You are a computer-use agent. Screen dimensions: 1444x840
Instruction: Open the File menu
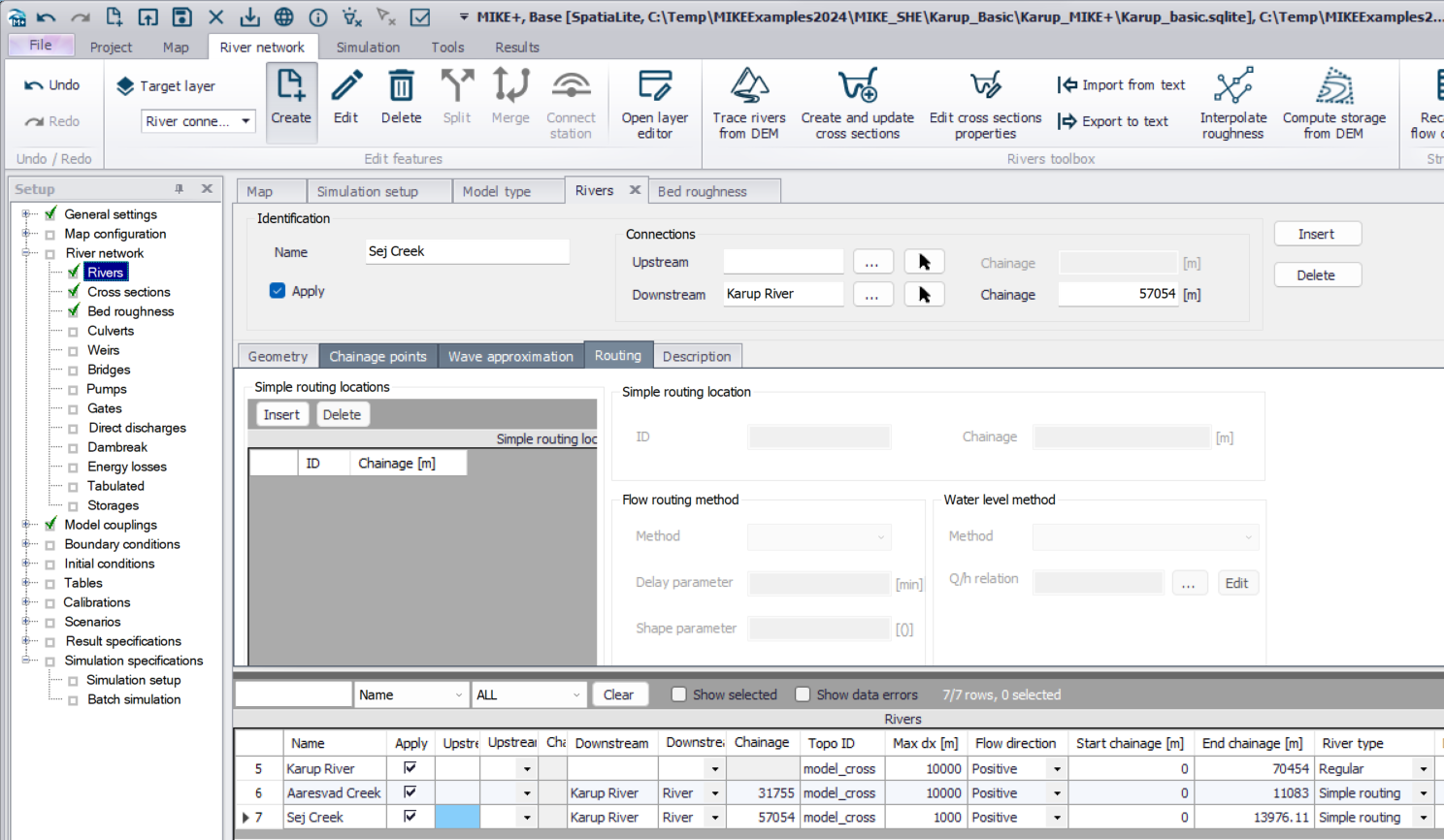coord(41,45)
